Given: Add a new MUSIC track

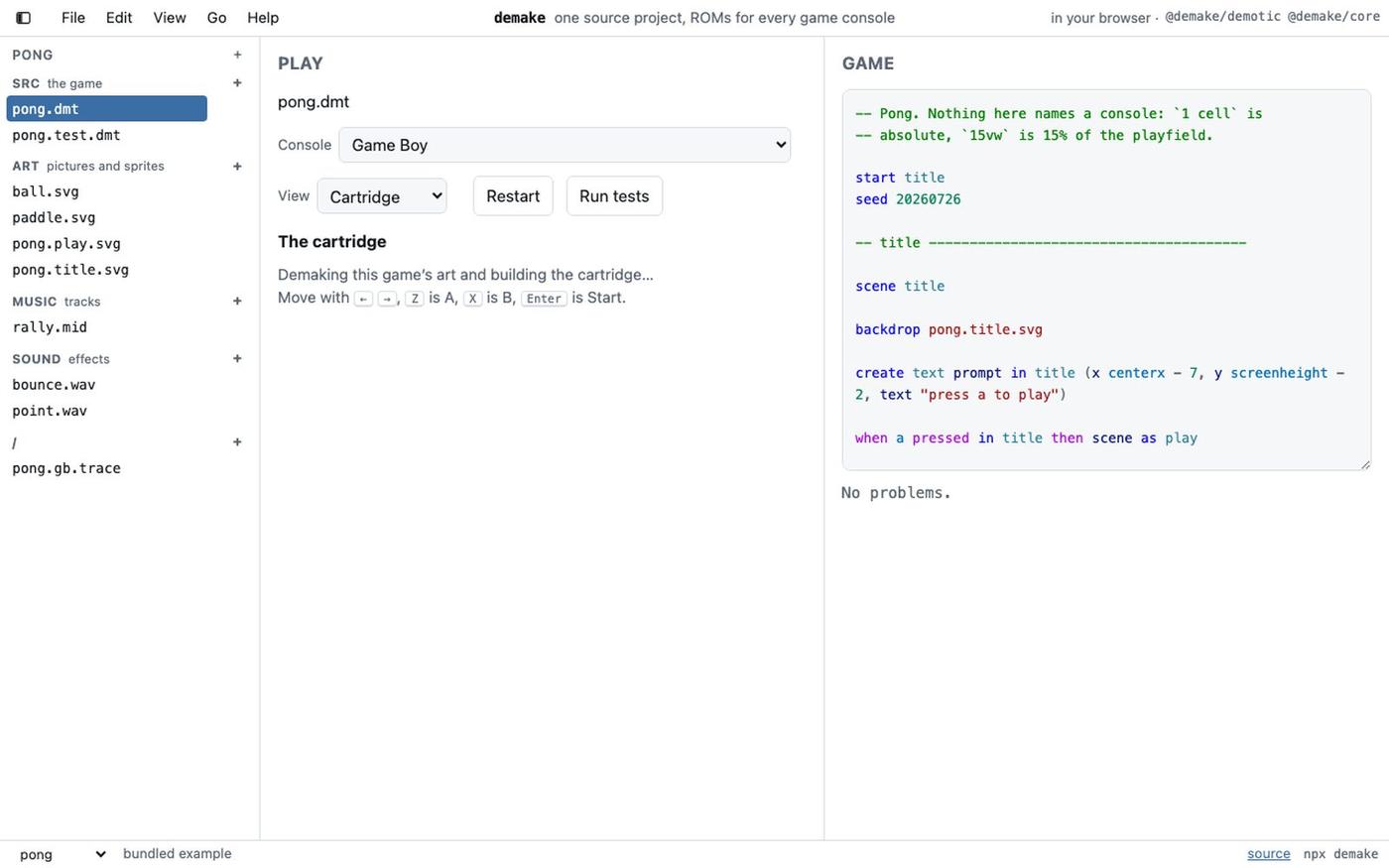Looking at the screenshot, I should tap(237, 301).
